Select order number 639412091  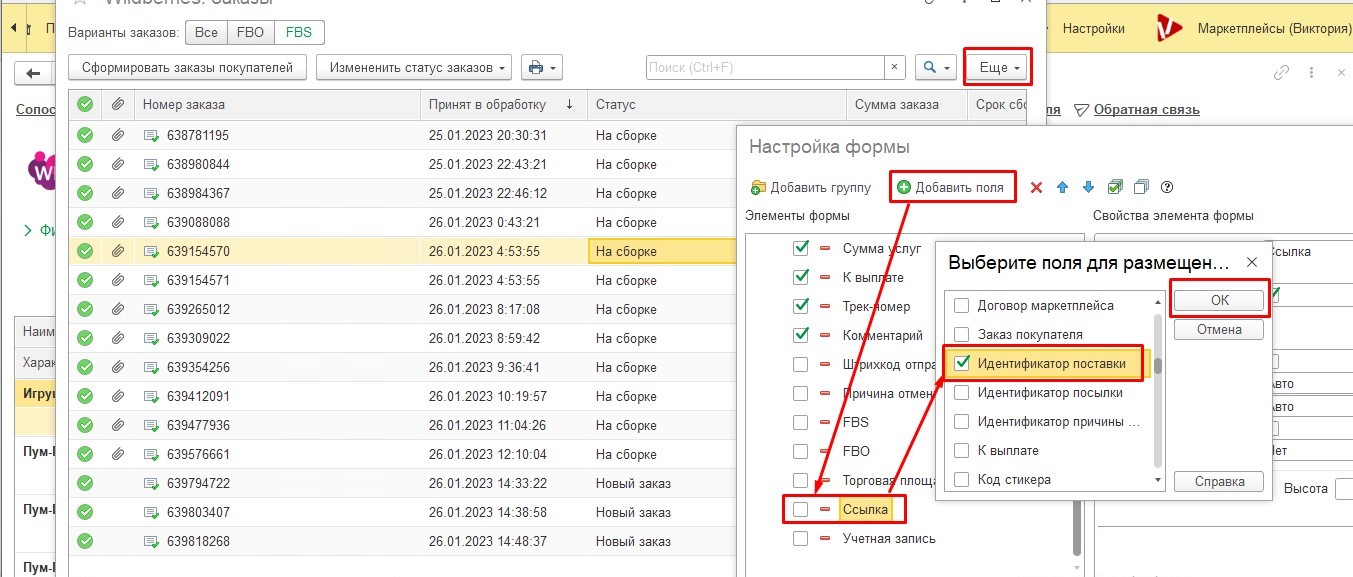pyautogui.click(x=198, y=396)
